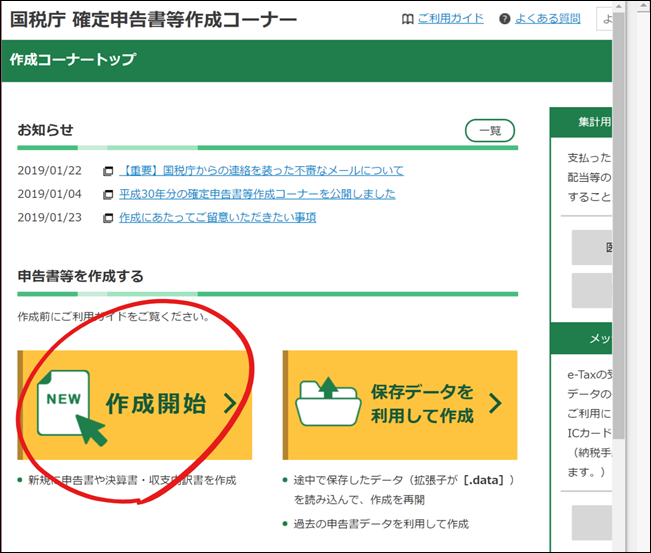Click the vertical scrollbar thumb
Image resolution: width=651 pixels, height=553 pixels.
[x=619, y=225]
